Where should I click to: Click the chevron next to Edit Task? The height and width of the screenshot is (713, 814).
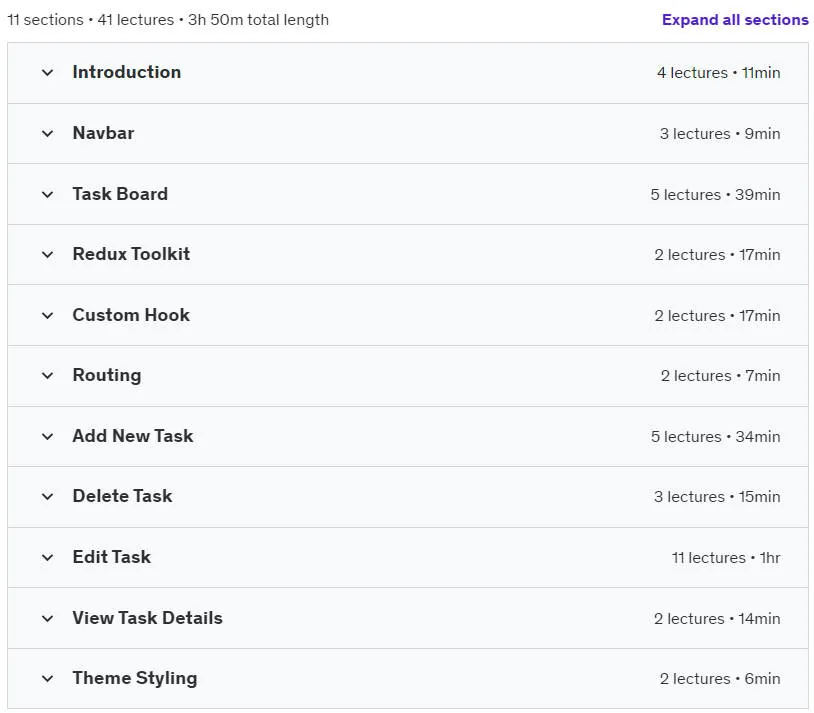47,558
